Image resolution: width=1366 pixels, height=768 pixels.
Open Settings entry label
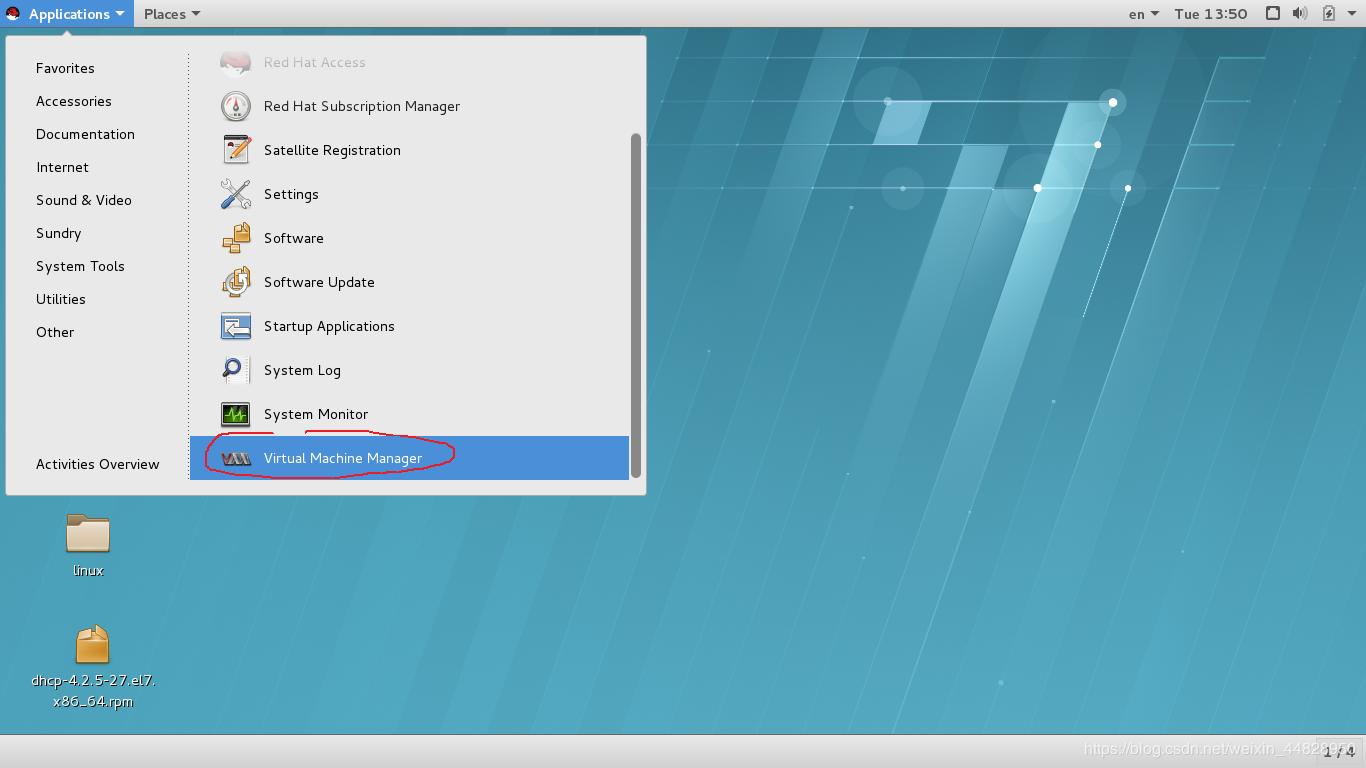click(291, 194)
